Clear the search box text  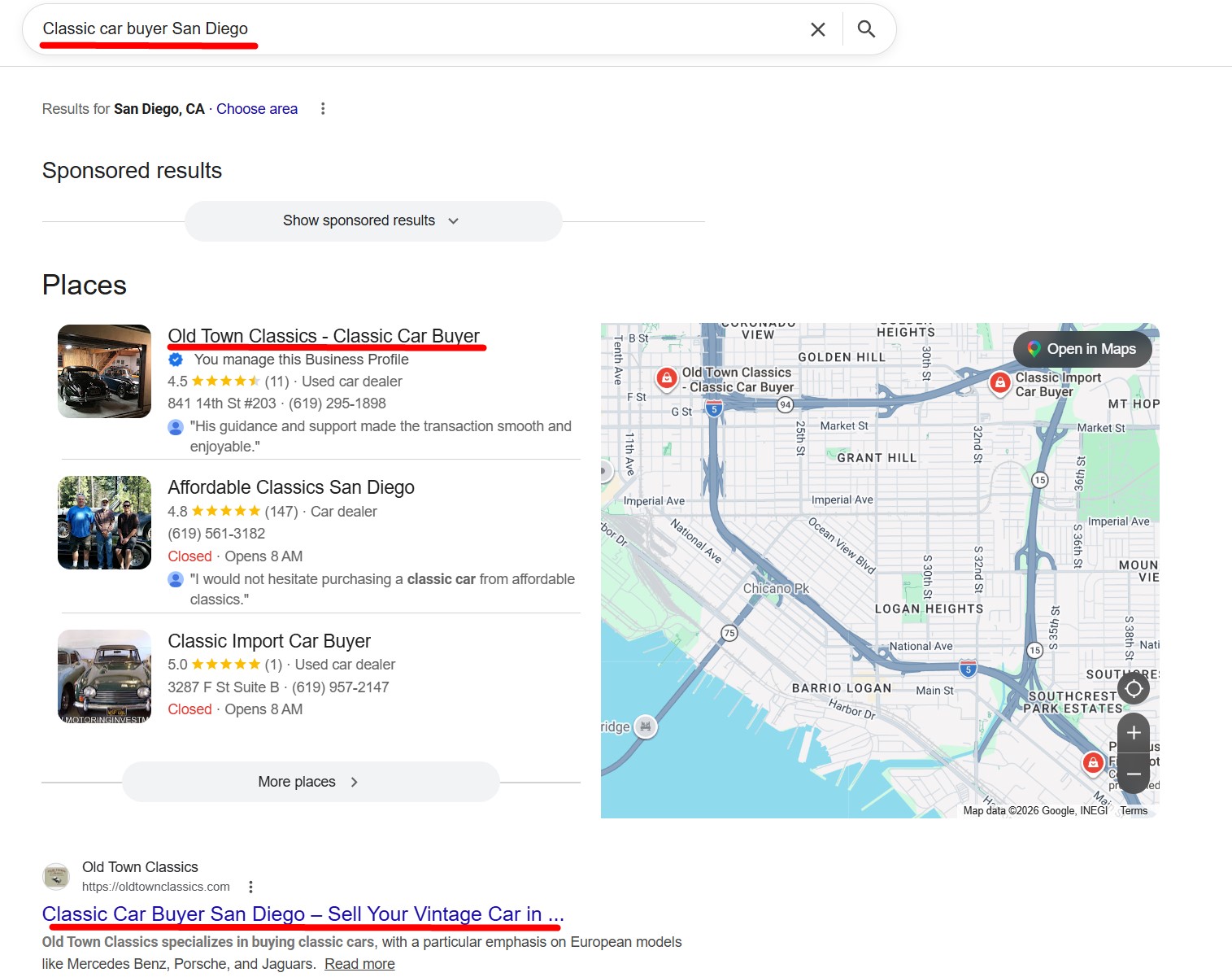click(x=817, y=29)
